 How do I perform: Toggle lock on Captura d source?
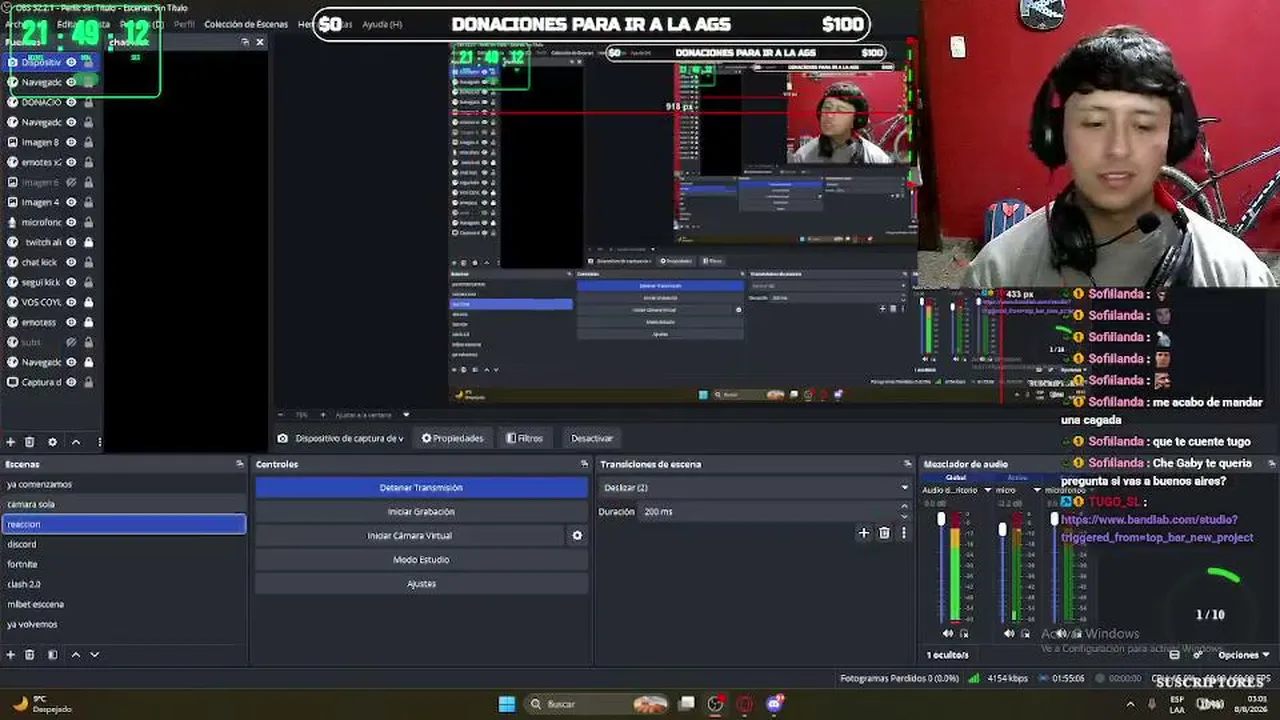click(x=88, y=382)
